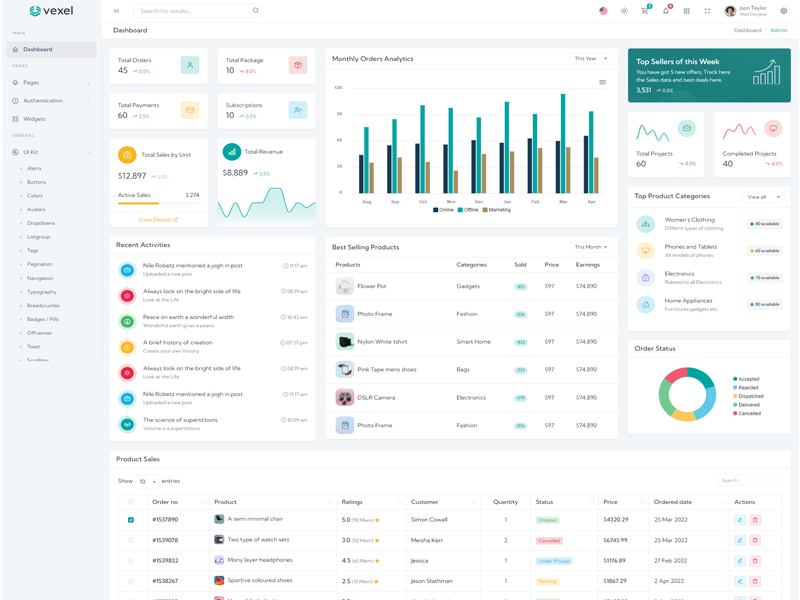Open the This Year dropdown
Image resolution: width=800 pixels, height=600 pixels.
click(590, 59)
